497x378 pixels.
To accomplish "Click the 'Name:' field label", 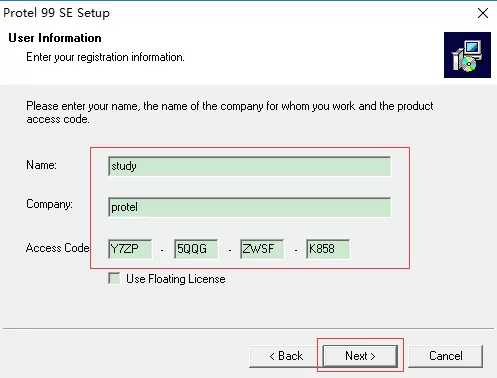I will pos(41,165).
